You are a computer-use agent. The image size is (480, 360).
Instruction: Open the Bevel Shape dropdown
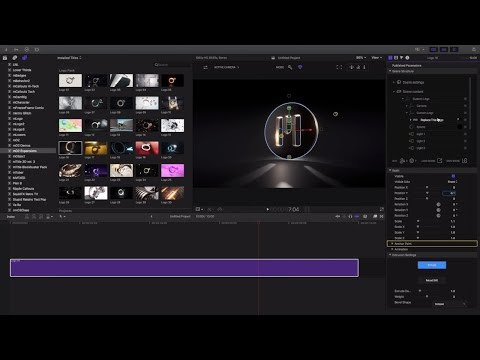(x=449, y=304)
